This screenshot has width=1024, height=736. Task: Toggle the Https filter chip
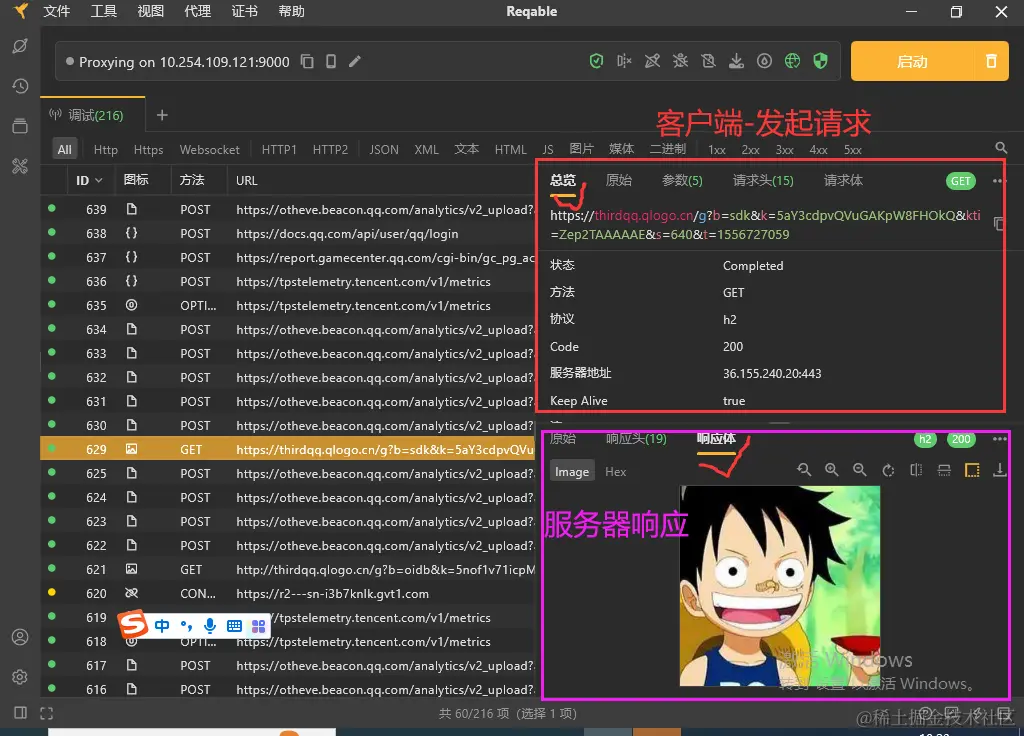(148, 150)
